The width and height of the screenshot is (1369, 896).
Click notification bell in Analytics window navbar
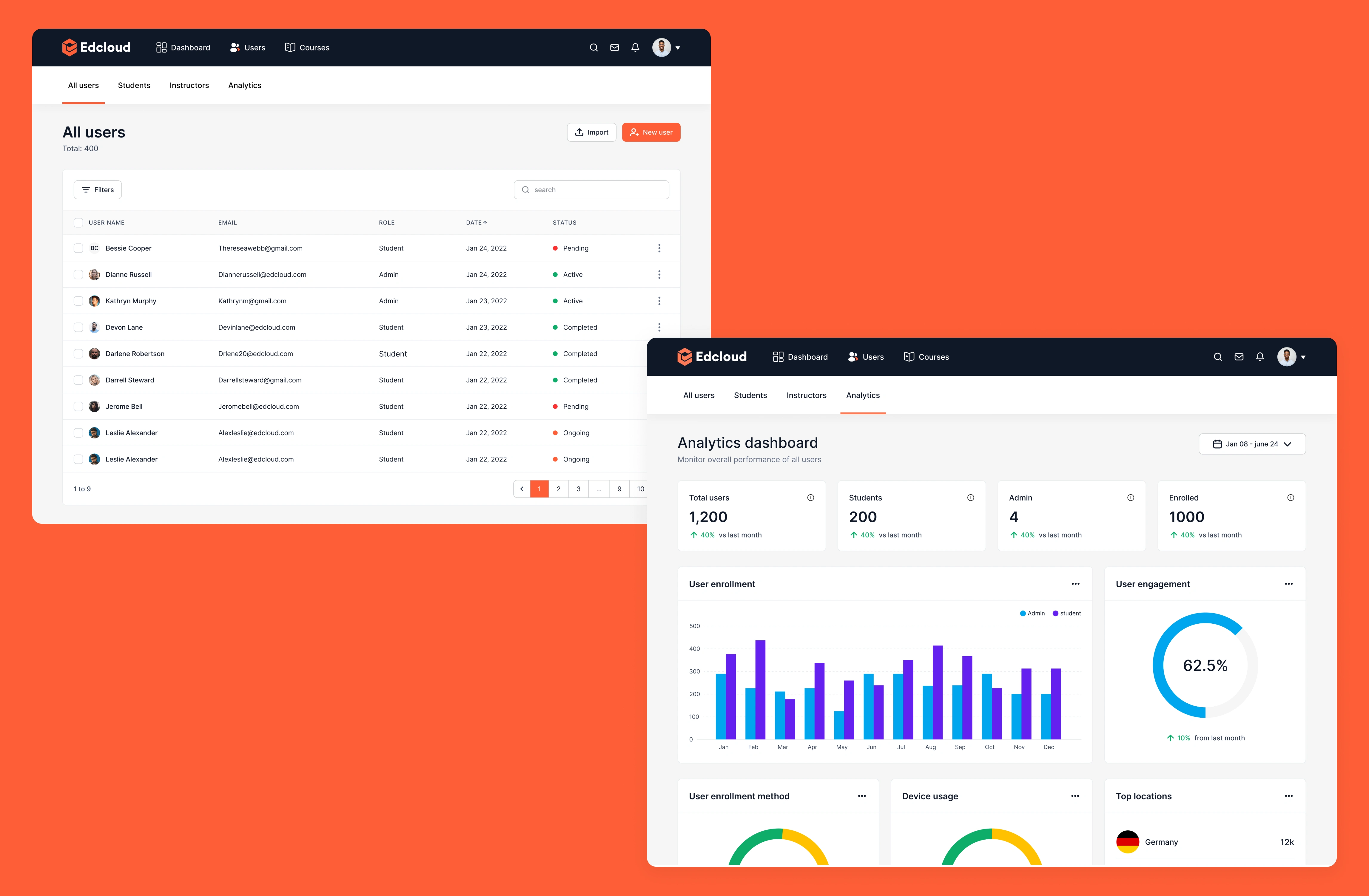point(1260,356)
